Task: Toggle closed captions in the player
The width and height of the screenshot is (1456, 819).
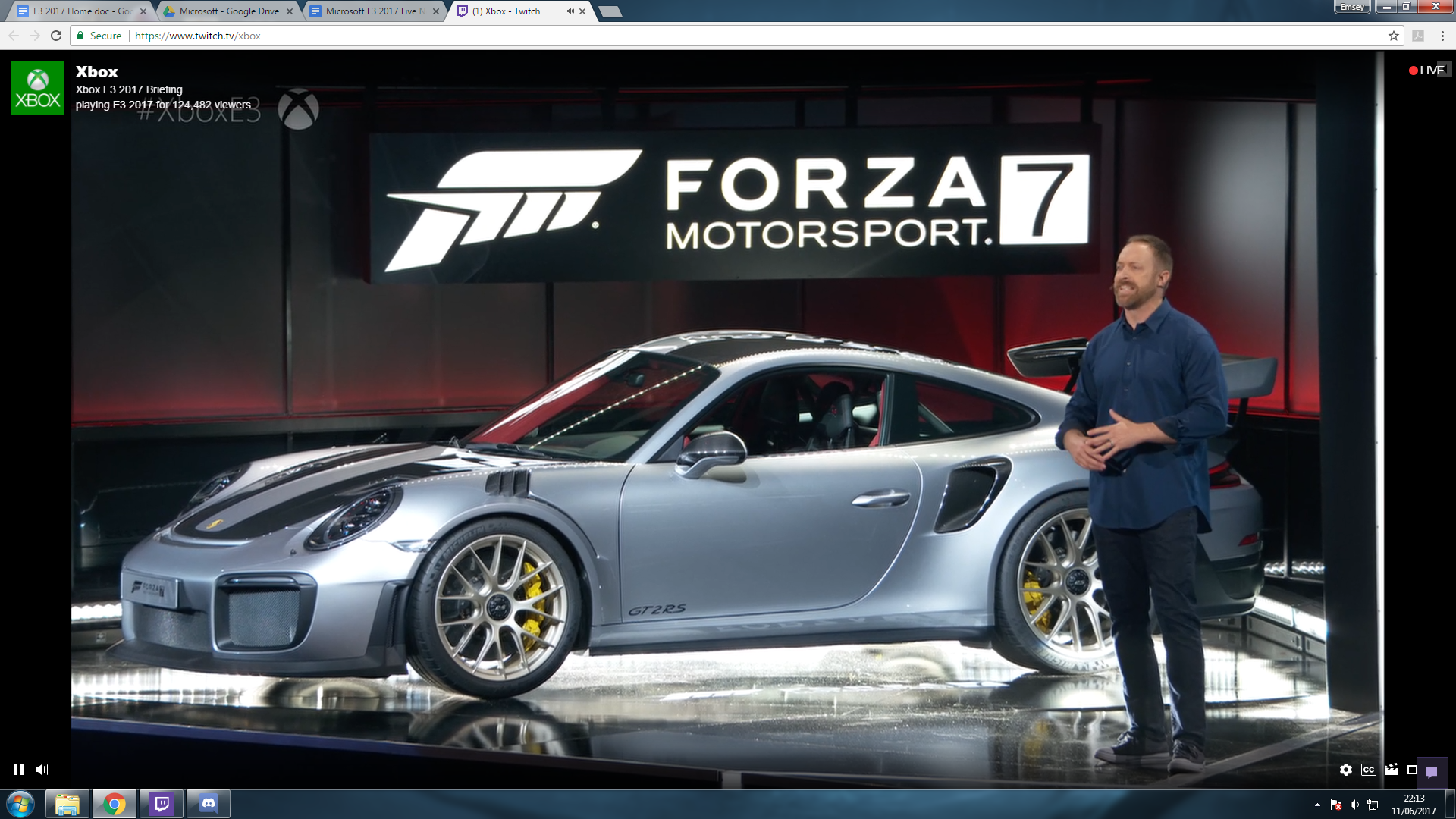Action: (x=1368, y=770)
